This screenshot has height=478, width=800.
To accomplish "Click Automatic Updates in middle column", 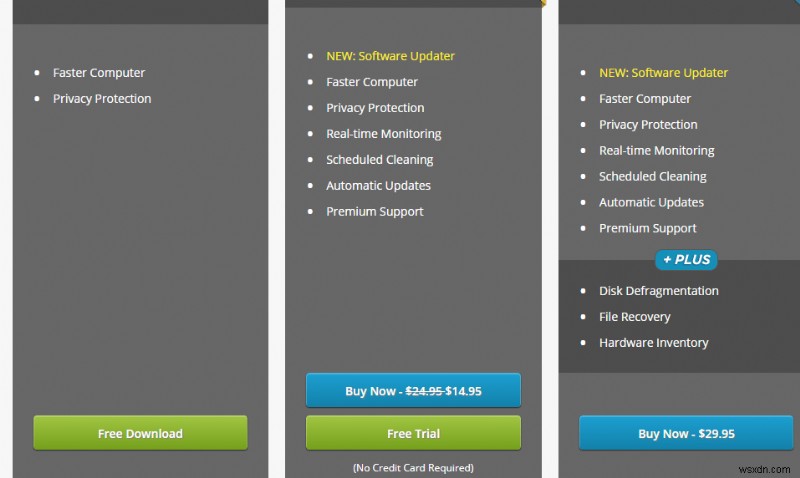I will click(x=379, y=186).
